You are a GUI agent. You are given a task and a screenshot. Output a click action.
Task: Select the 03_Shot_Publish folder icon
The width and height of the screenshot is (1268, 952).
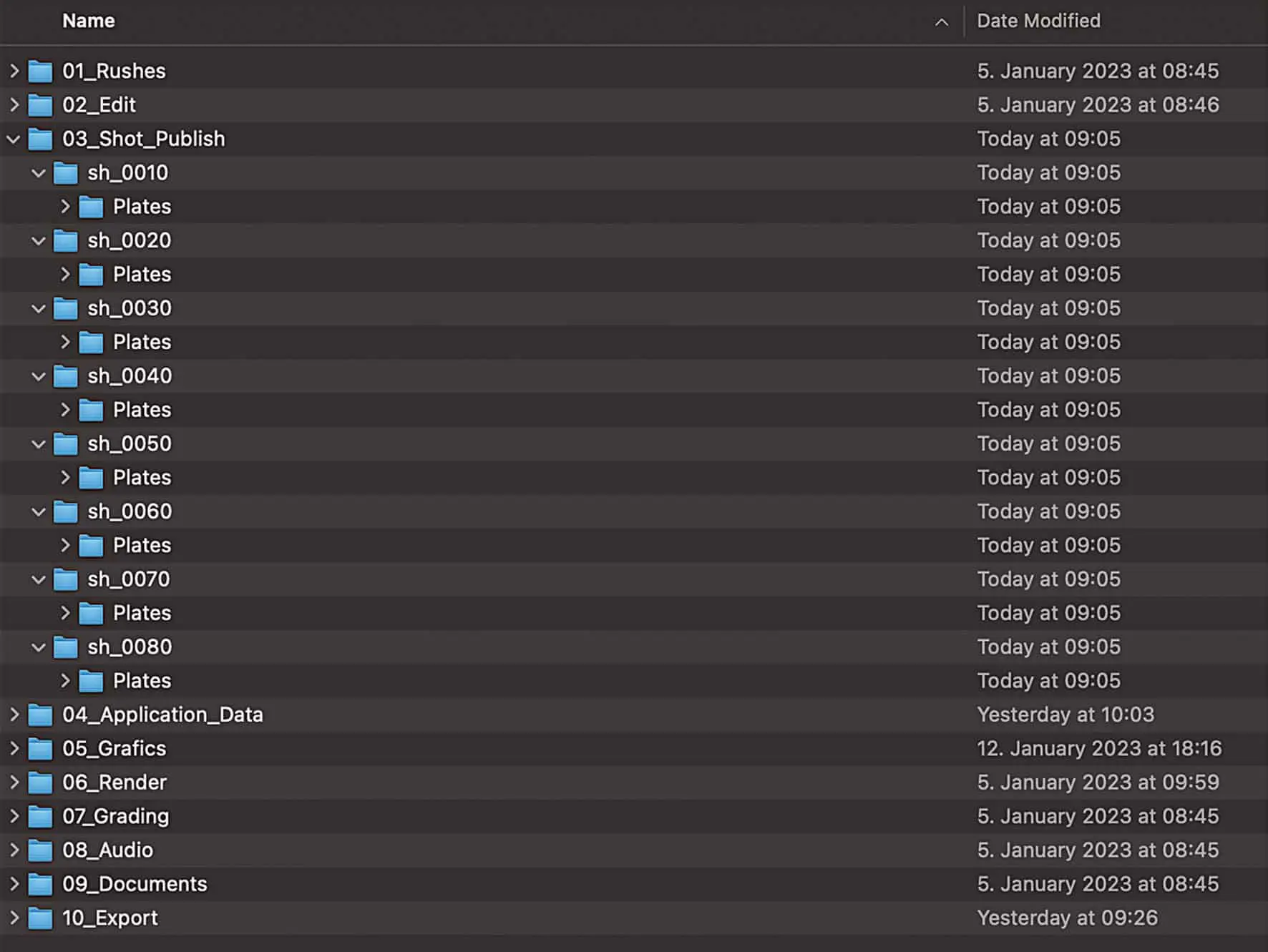click(x=40, y=139)
